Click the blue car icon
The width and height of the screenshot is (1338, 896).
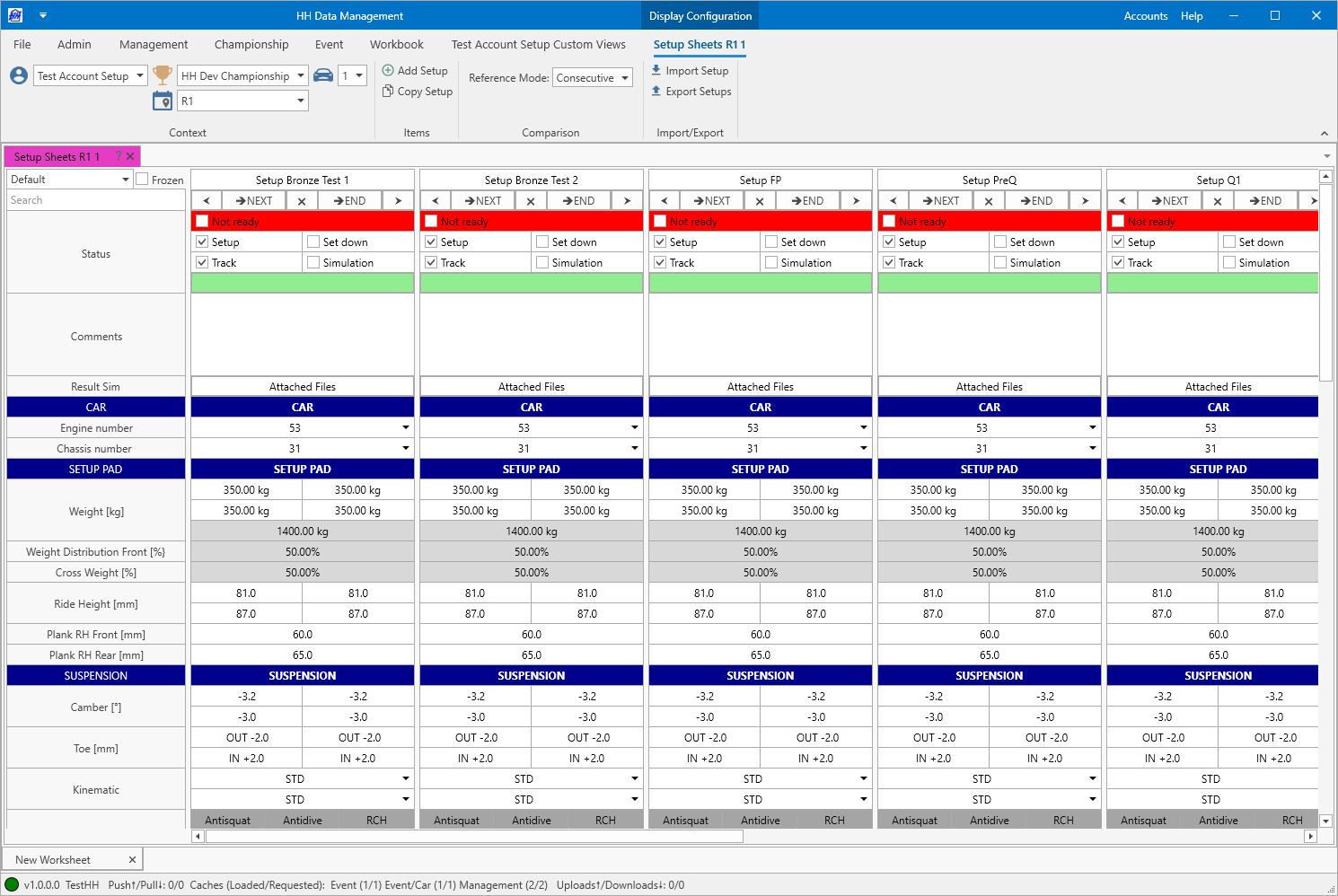(x=323, y=75)
